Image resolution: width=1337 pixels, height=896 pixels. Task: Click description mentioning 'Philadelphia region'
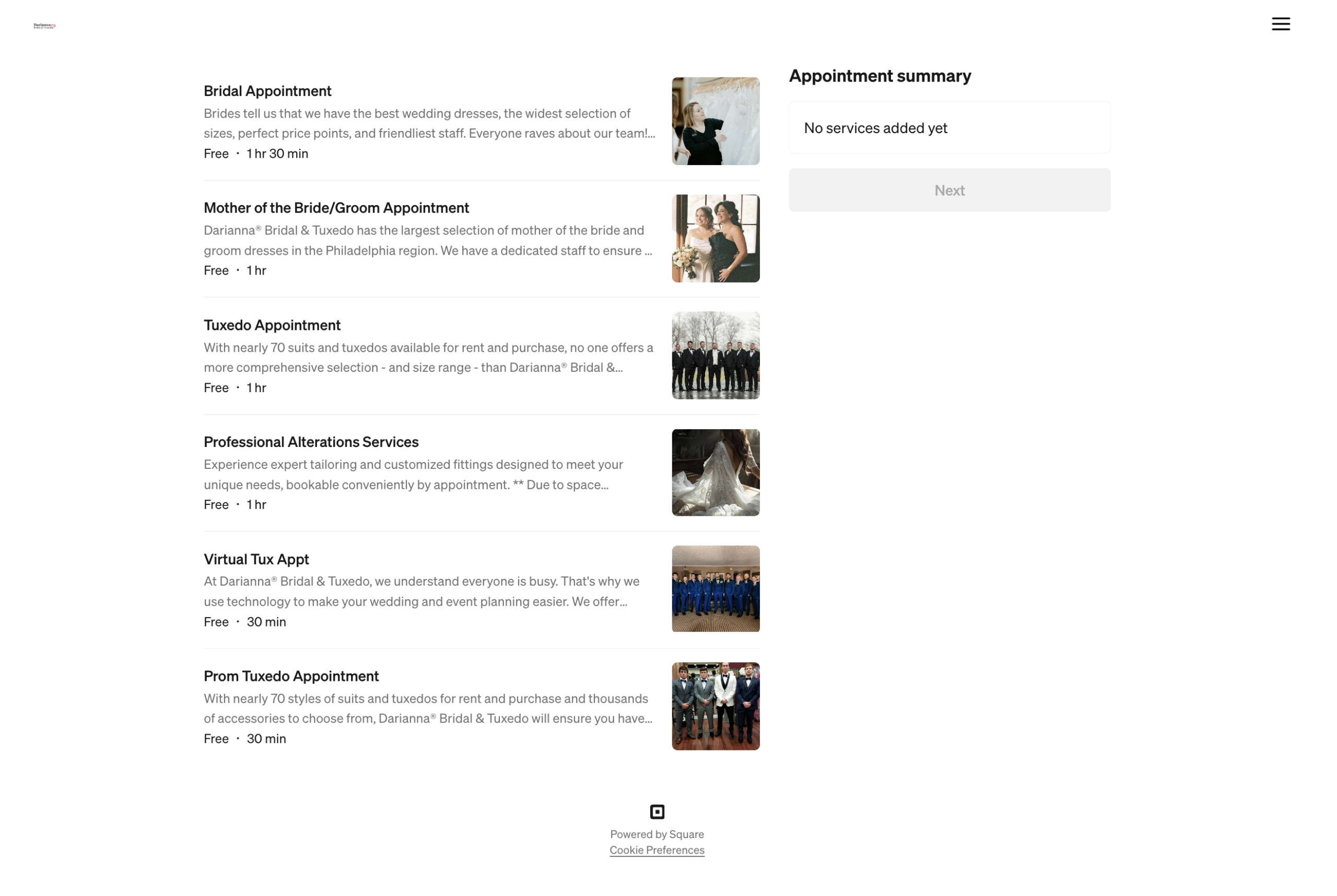428,241
